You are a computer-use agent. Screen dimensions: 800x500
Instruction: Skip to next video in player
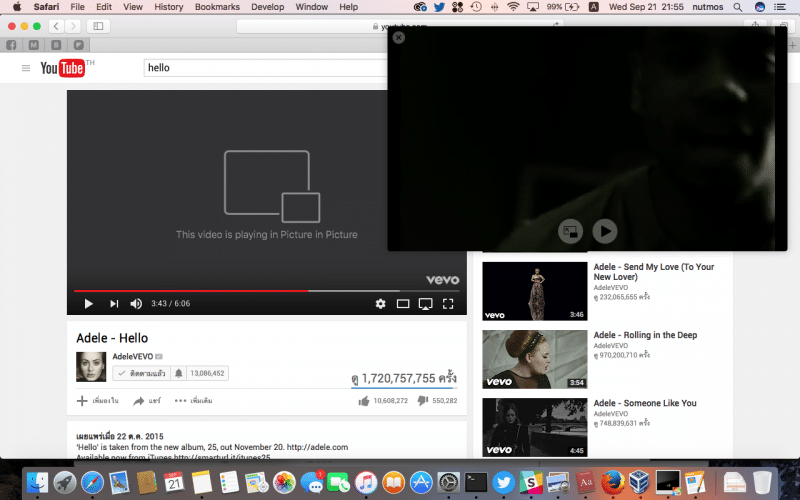coord(114,304)
